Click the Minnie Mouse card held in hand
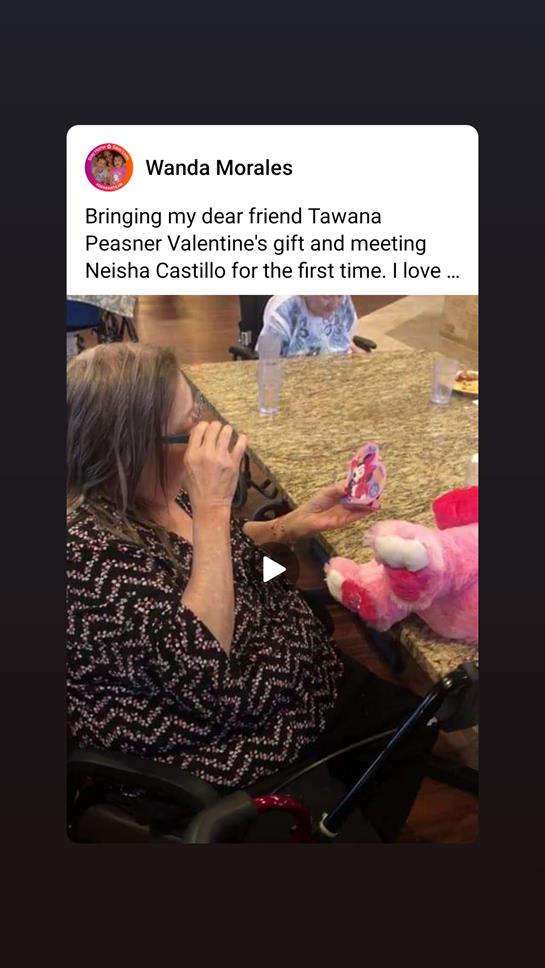 [x=364, y=477]
